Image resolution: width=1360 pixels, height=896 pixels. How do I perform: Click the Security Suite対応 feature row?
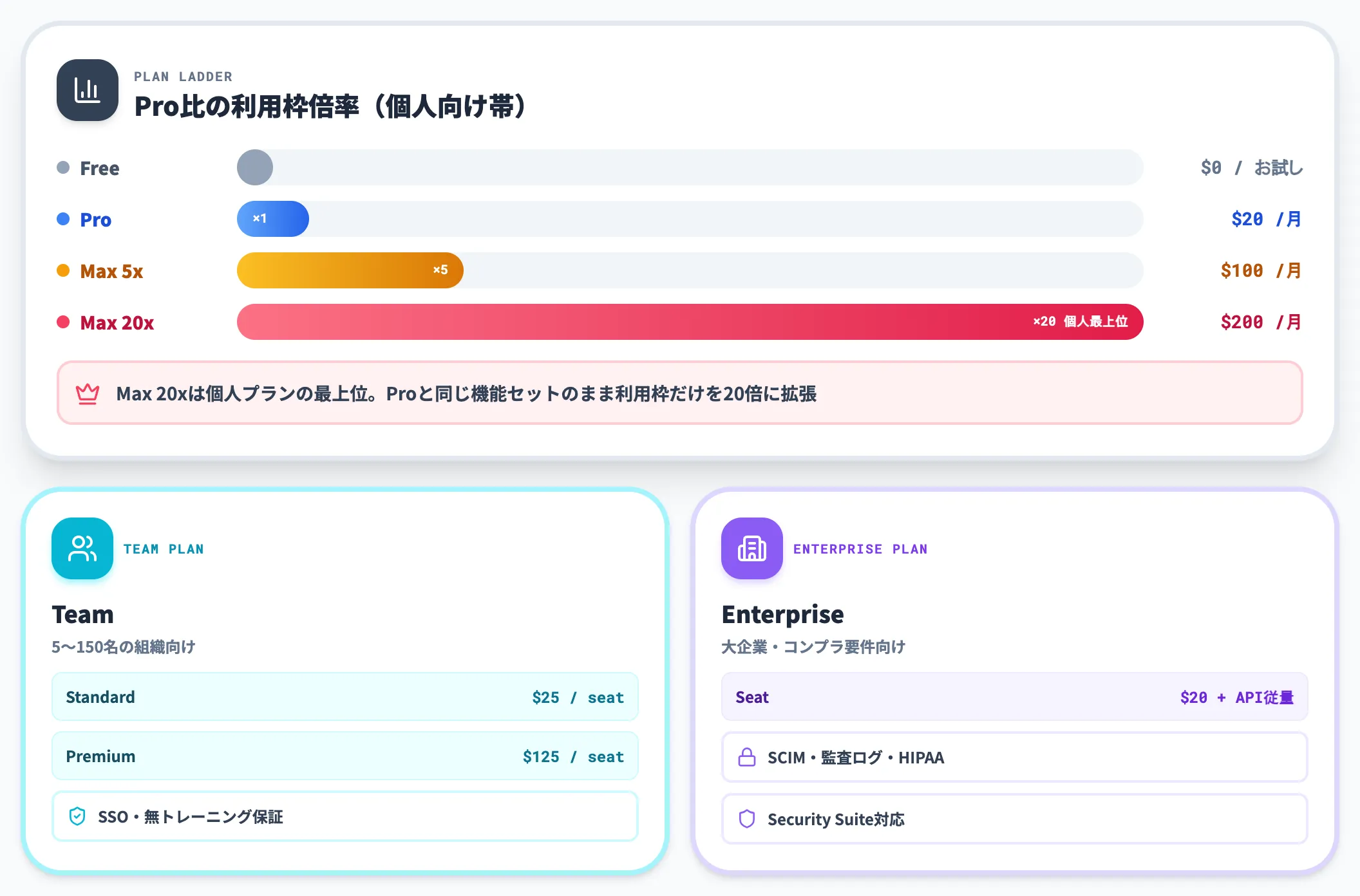tap(1015, 819)
